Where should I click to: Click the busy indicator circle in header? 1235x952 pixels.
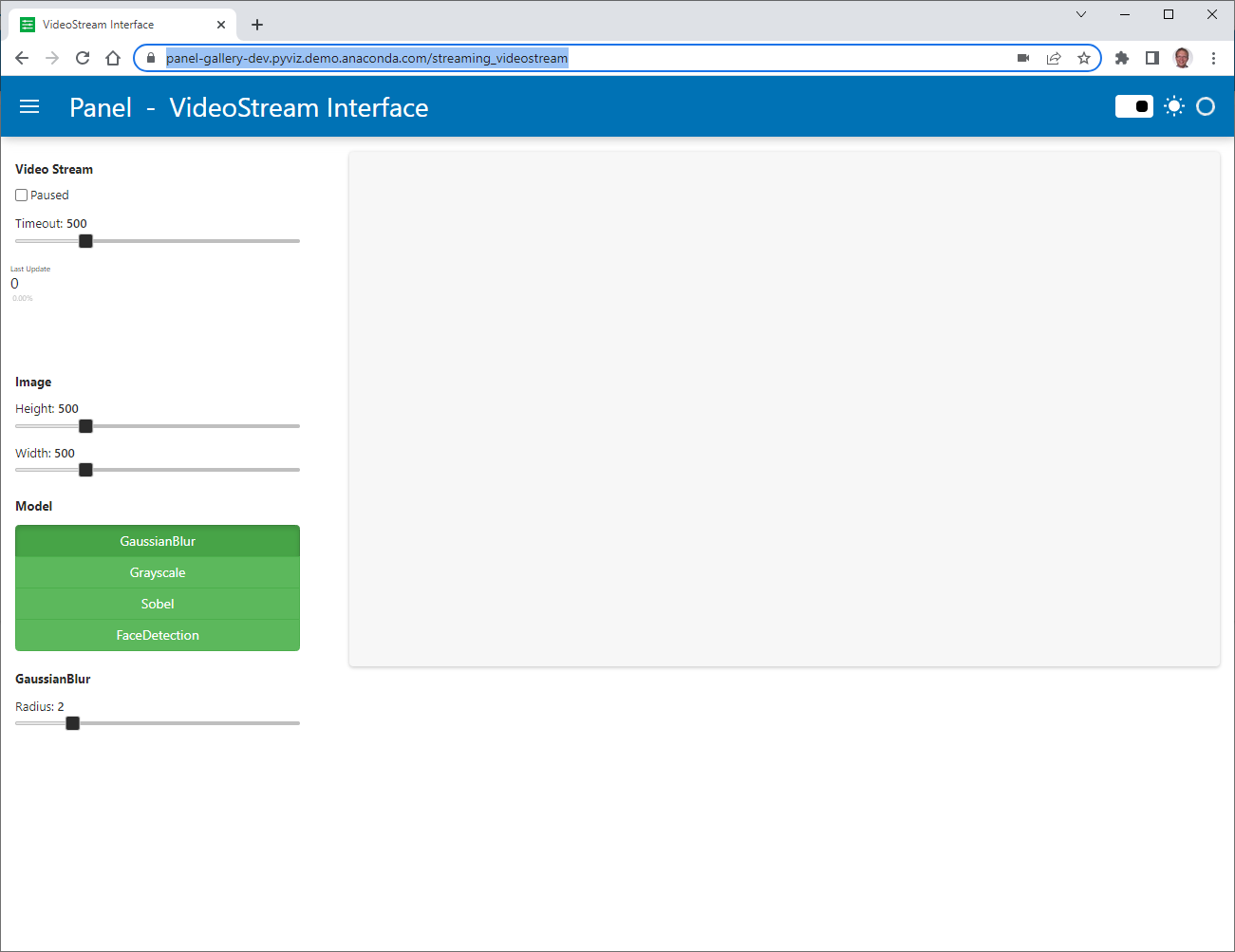(1207, 106)
